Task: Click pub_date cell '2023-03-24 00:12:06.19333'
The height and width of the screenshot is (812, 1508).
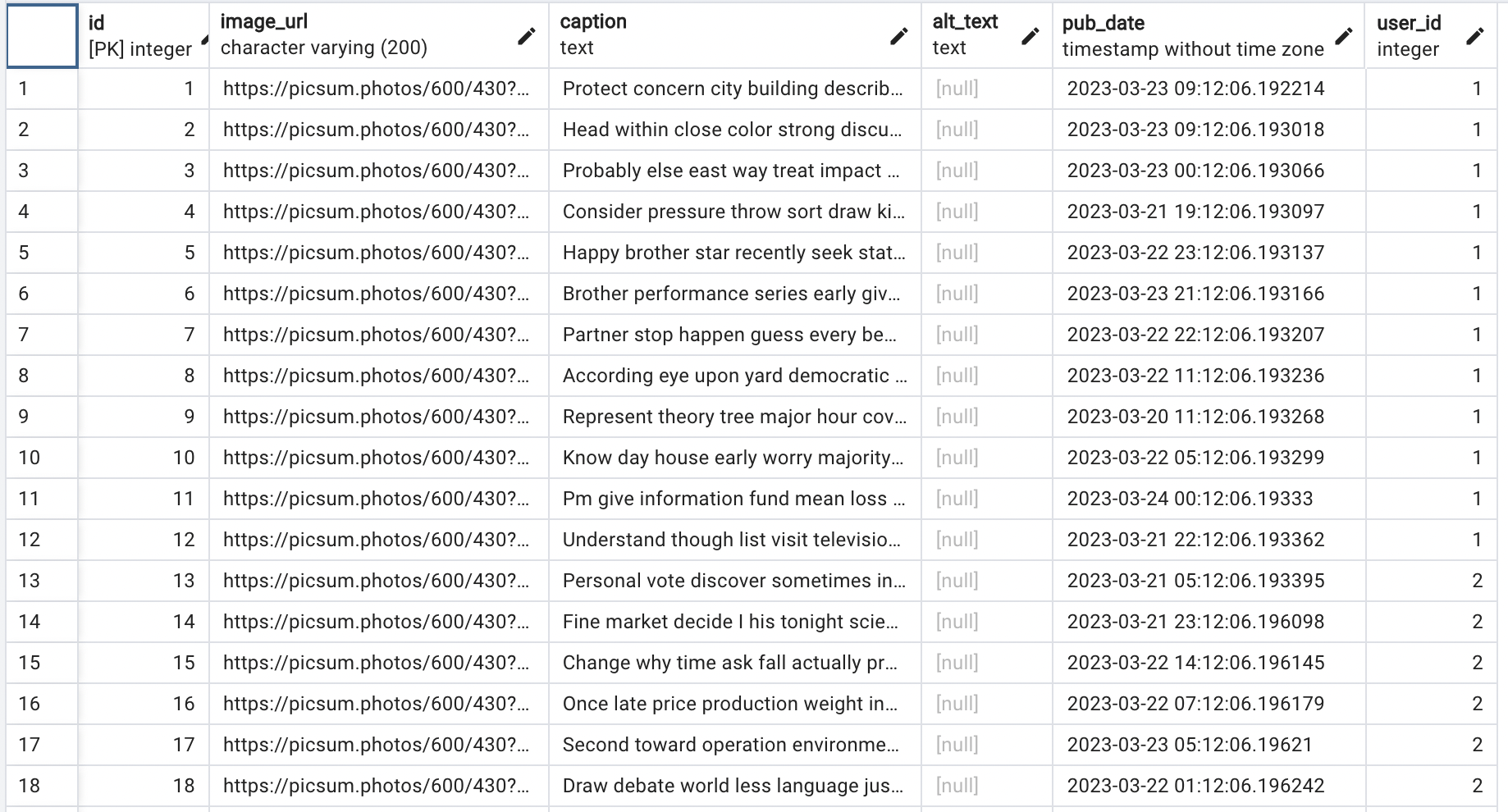Action: 1209,499
